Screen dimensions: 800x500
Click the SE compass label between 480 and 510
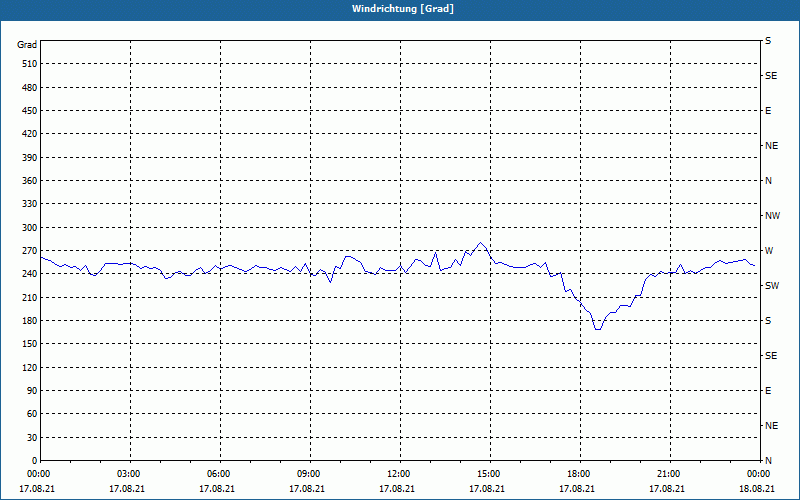coord(771,76)
